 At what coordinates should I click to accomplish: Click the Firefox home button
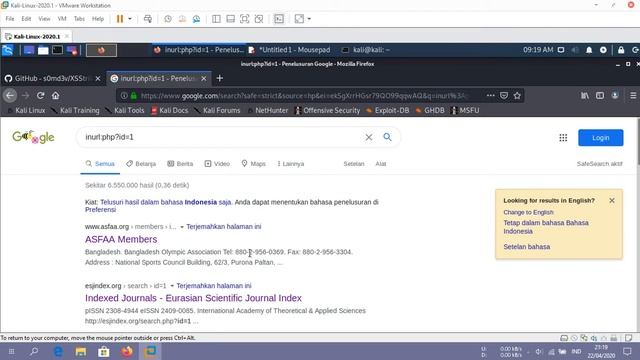tap(56, 96)
